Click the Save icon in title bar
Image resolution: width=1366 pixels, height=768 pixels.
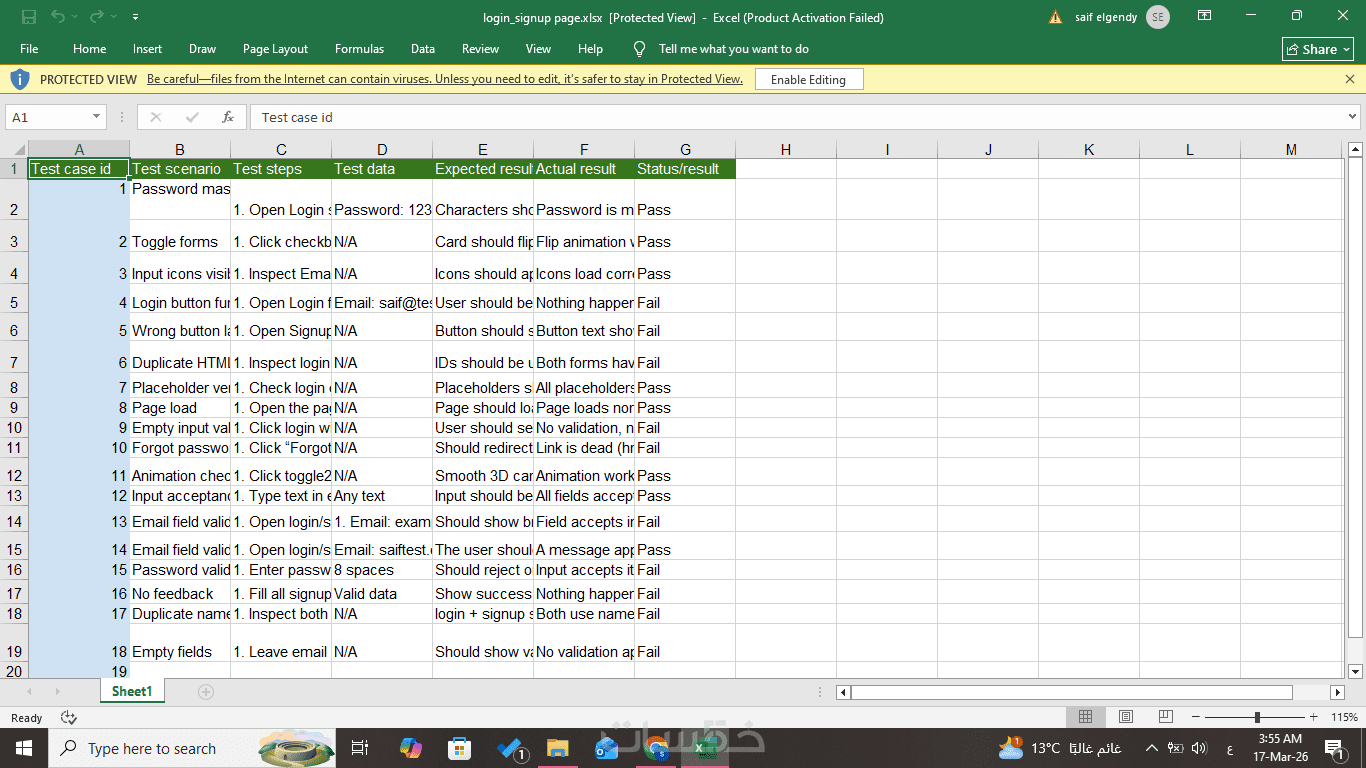pos(29,16)
